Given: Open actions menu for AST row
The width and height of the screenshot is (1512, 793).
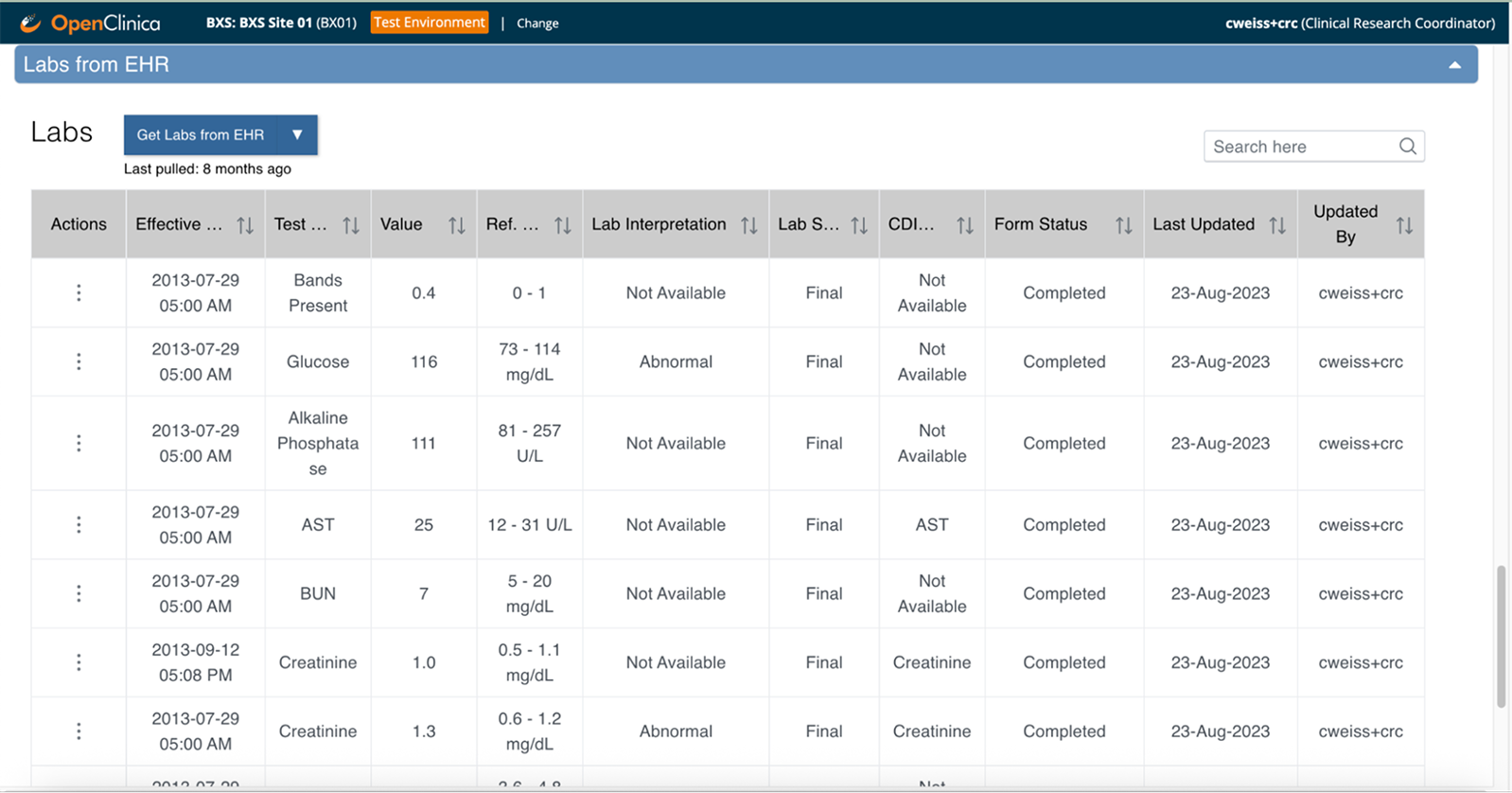Looking at the screenshot, I should (x=79, y=525).
